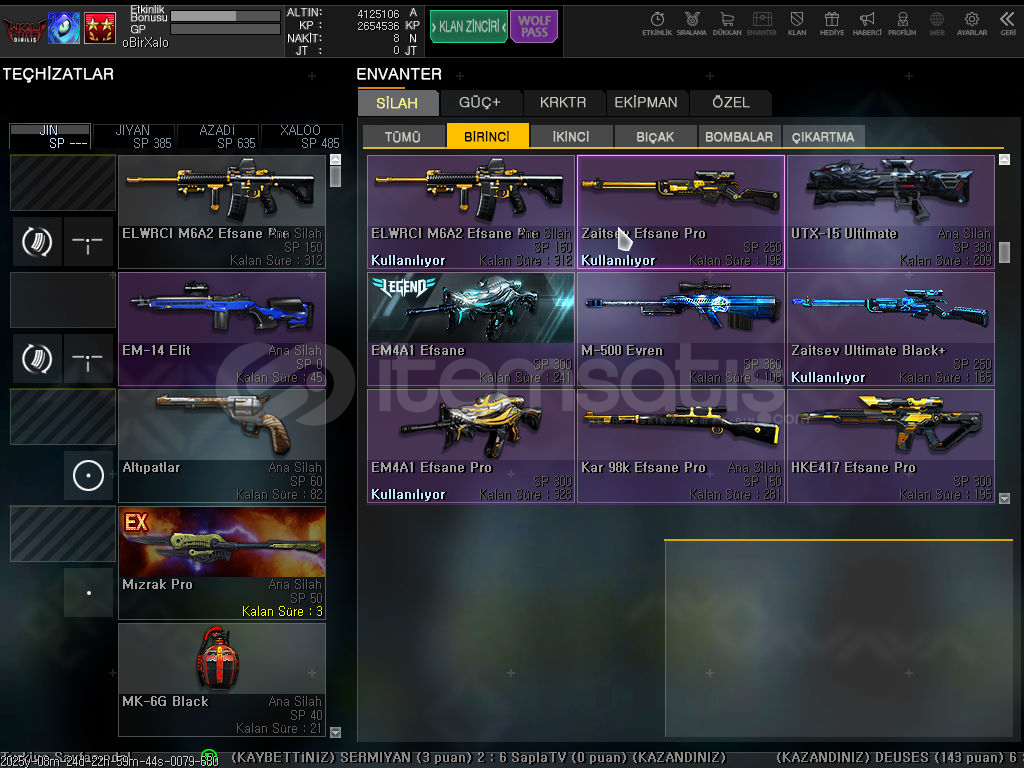
Task: Click equipped EM-14 Elit rifle
Action: 222,329
